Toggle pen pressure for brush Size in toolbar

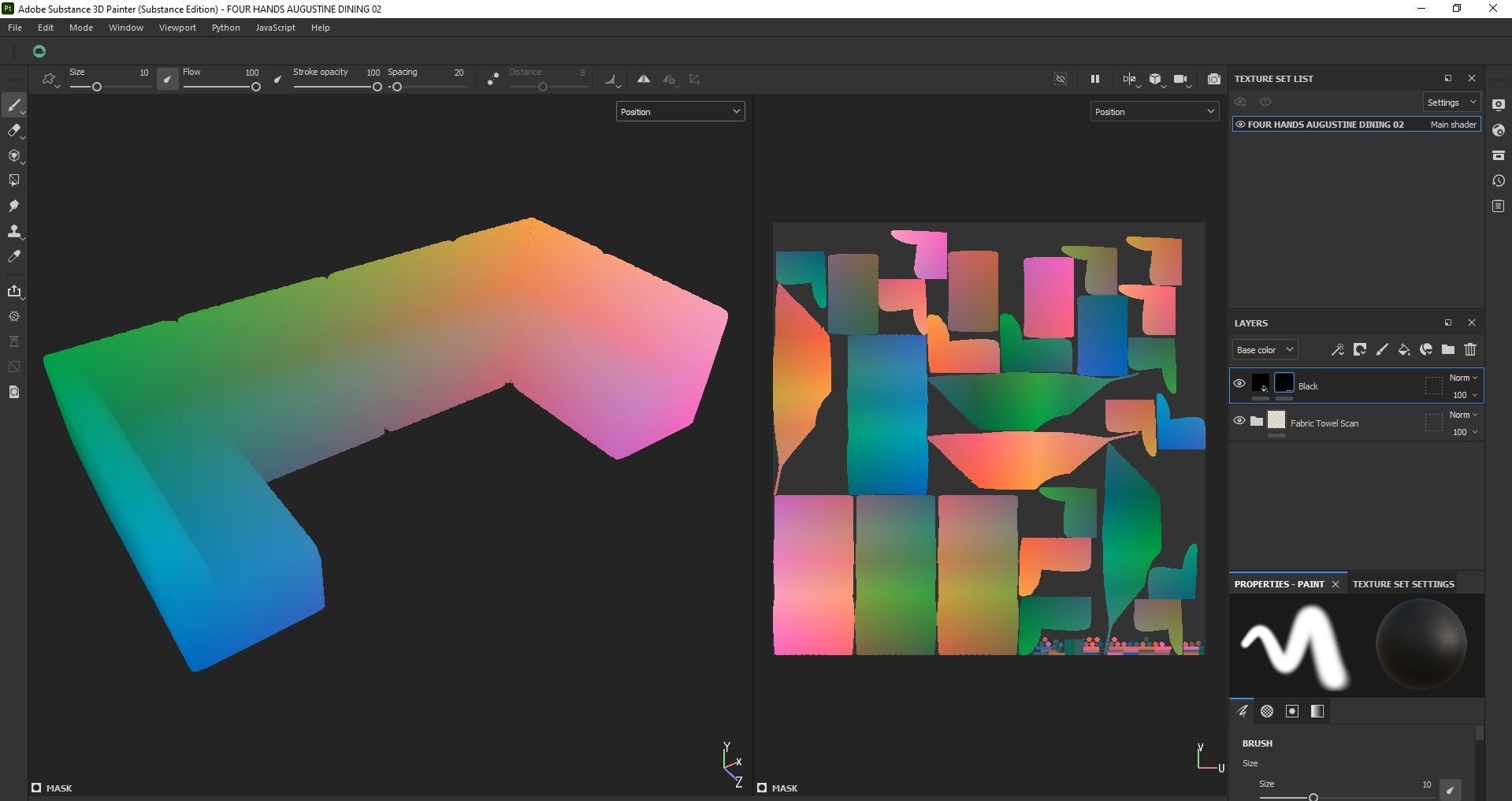(x=167, y=79)
